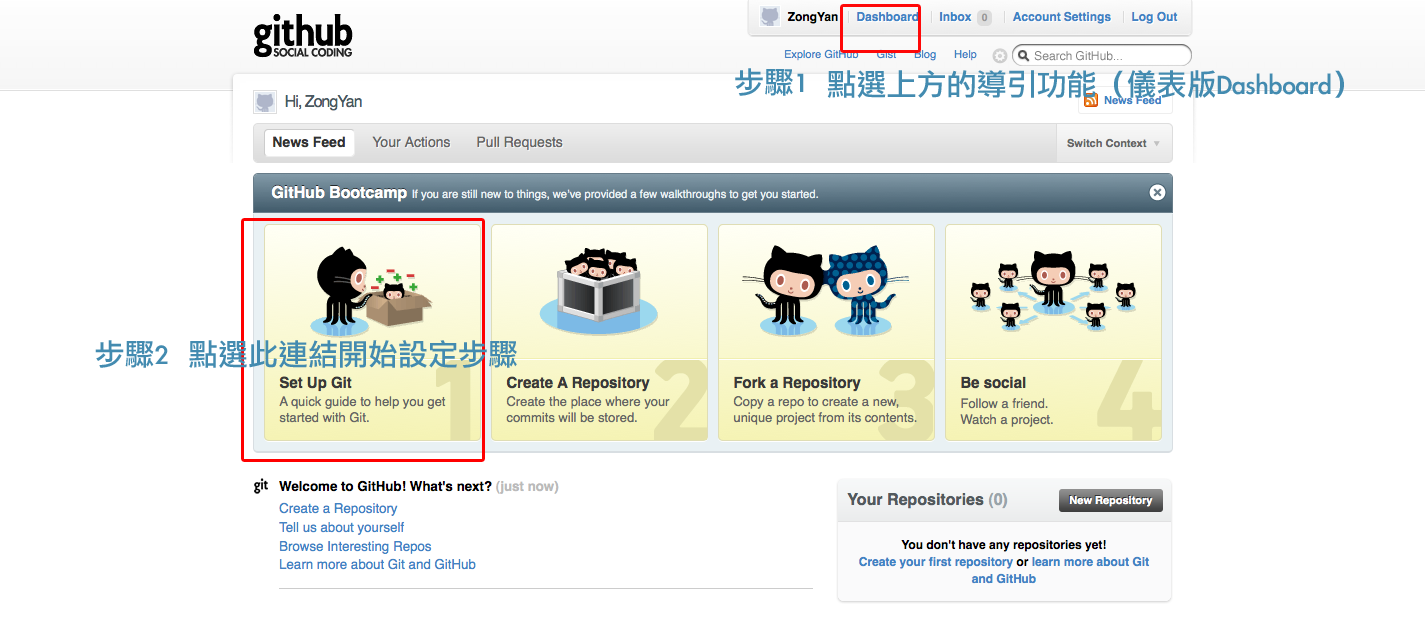Open the Switch Context dropdown
Viewport: 1425px width, 632px height.
coord(1113,143)
